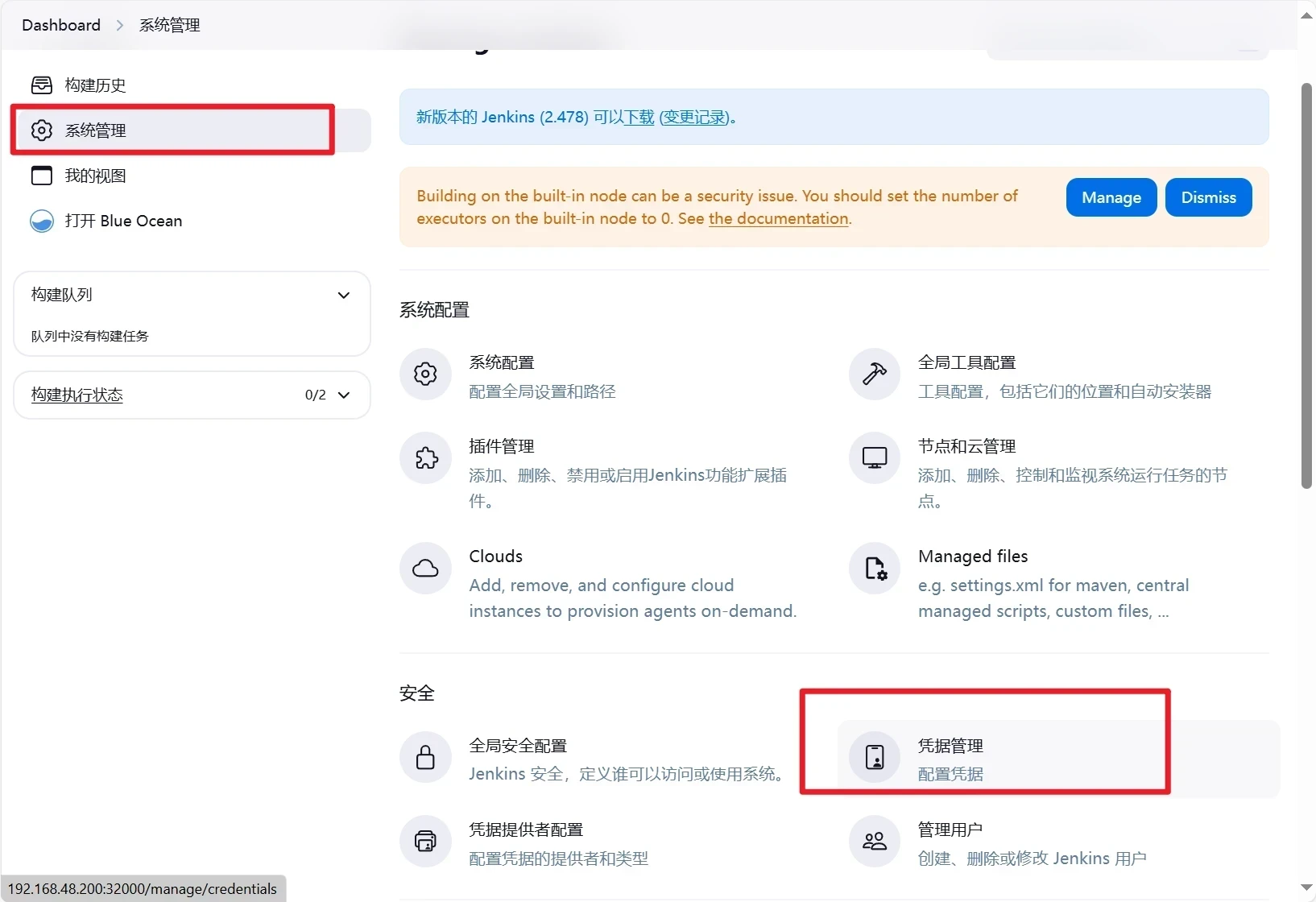1316x902 pixels.
Task: Click the Global Tool Configuration hammer icon
Action: tap(874, 374)
